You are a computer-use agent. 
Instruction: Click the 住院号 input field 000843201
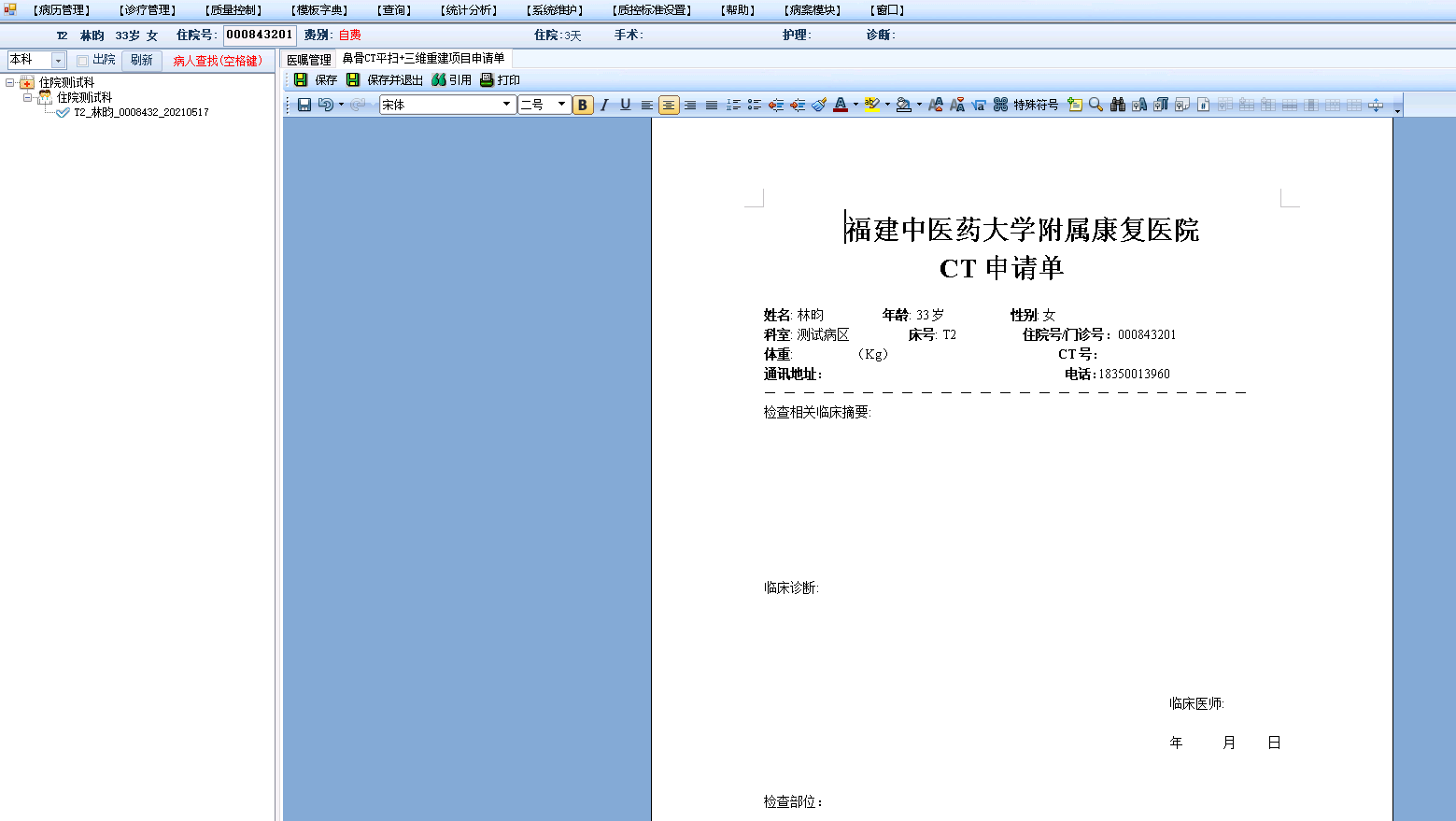260,35
